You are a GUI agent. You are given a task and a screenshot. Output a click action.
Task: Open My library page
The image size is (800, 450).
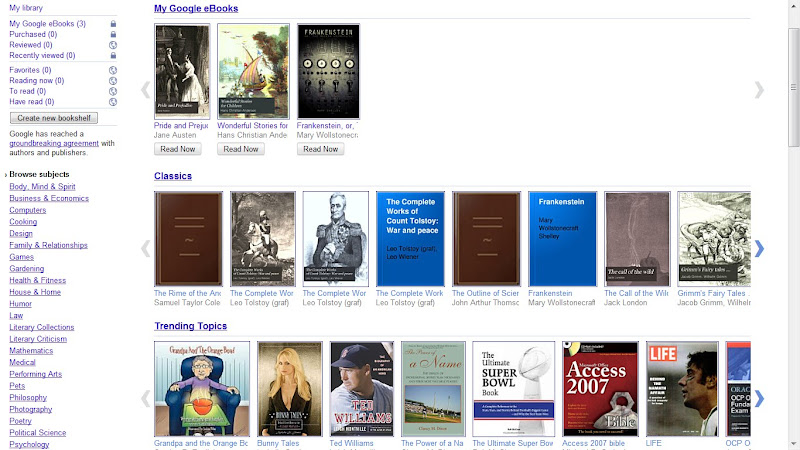(26, 8)
